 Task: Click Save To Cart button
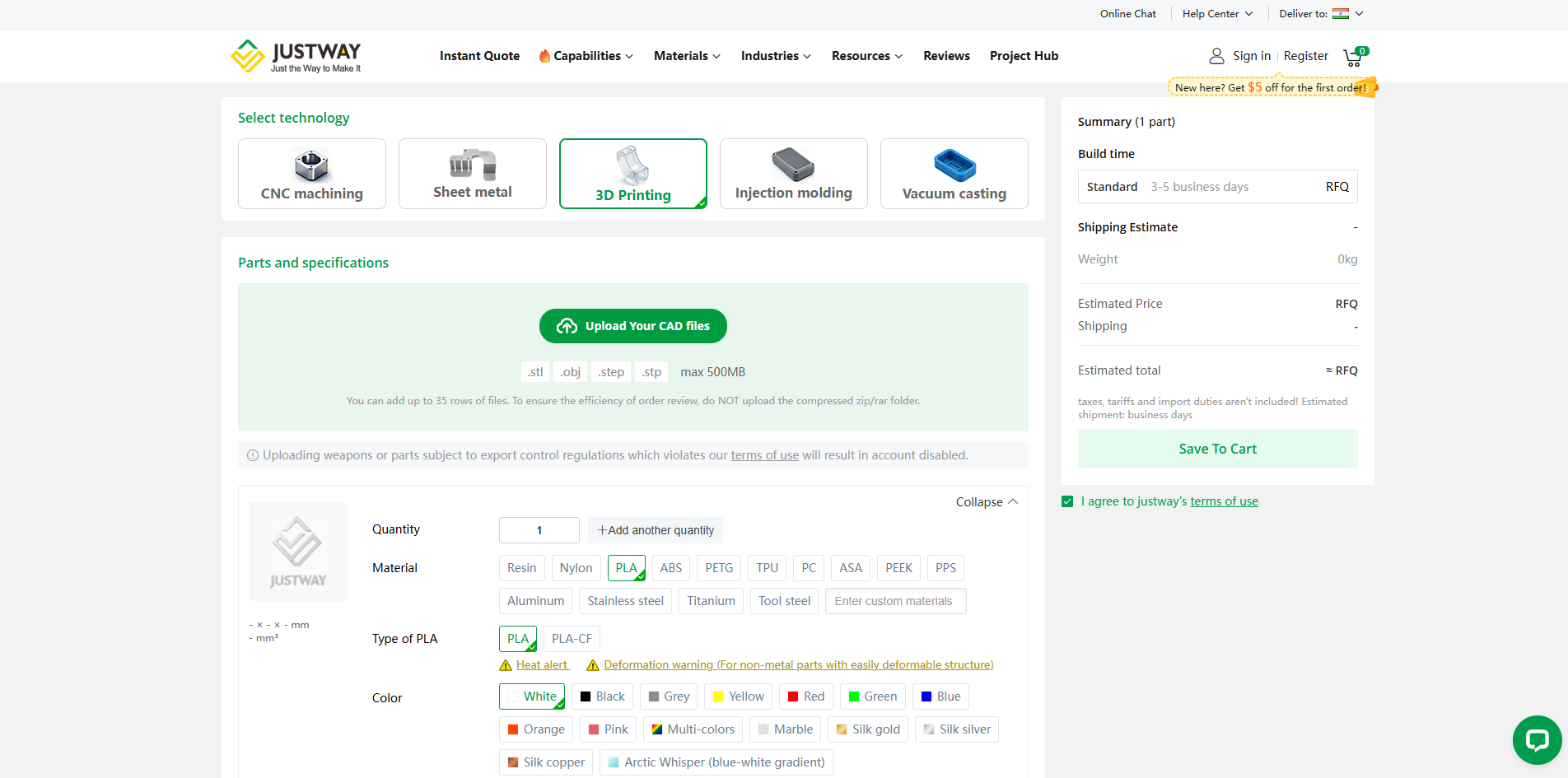pos(1218,449)
